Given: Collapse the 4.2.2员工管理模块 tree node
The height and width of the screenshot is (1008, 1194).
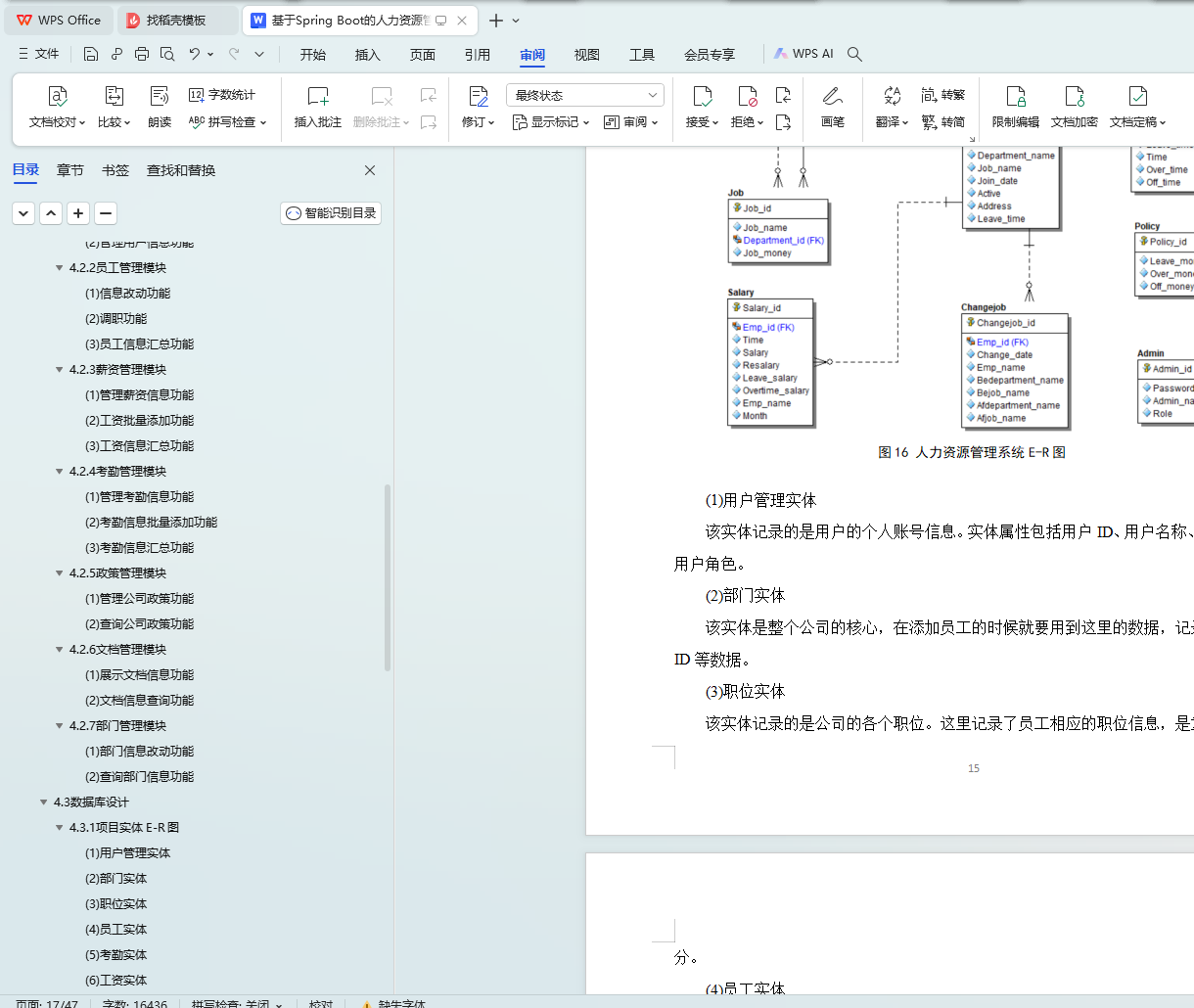Looking at the screenshot, I should (x=59, y=268).
